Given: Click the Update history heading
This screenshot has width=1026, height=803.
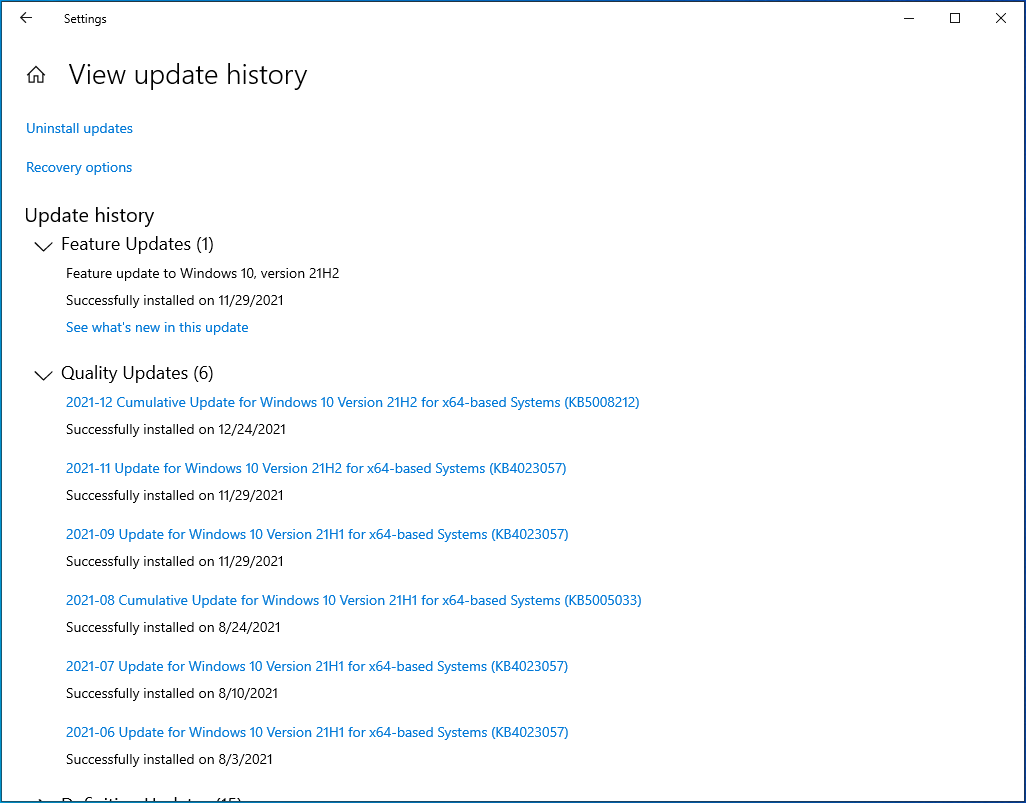Looking at the screenshot, I should pyautogui.click(x=90, y=215).
